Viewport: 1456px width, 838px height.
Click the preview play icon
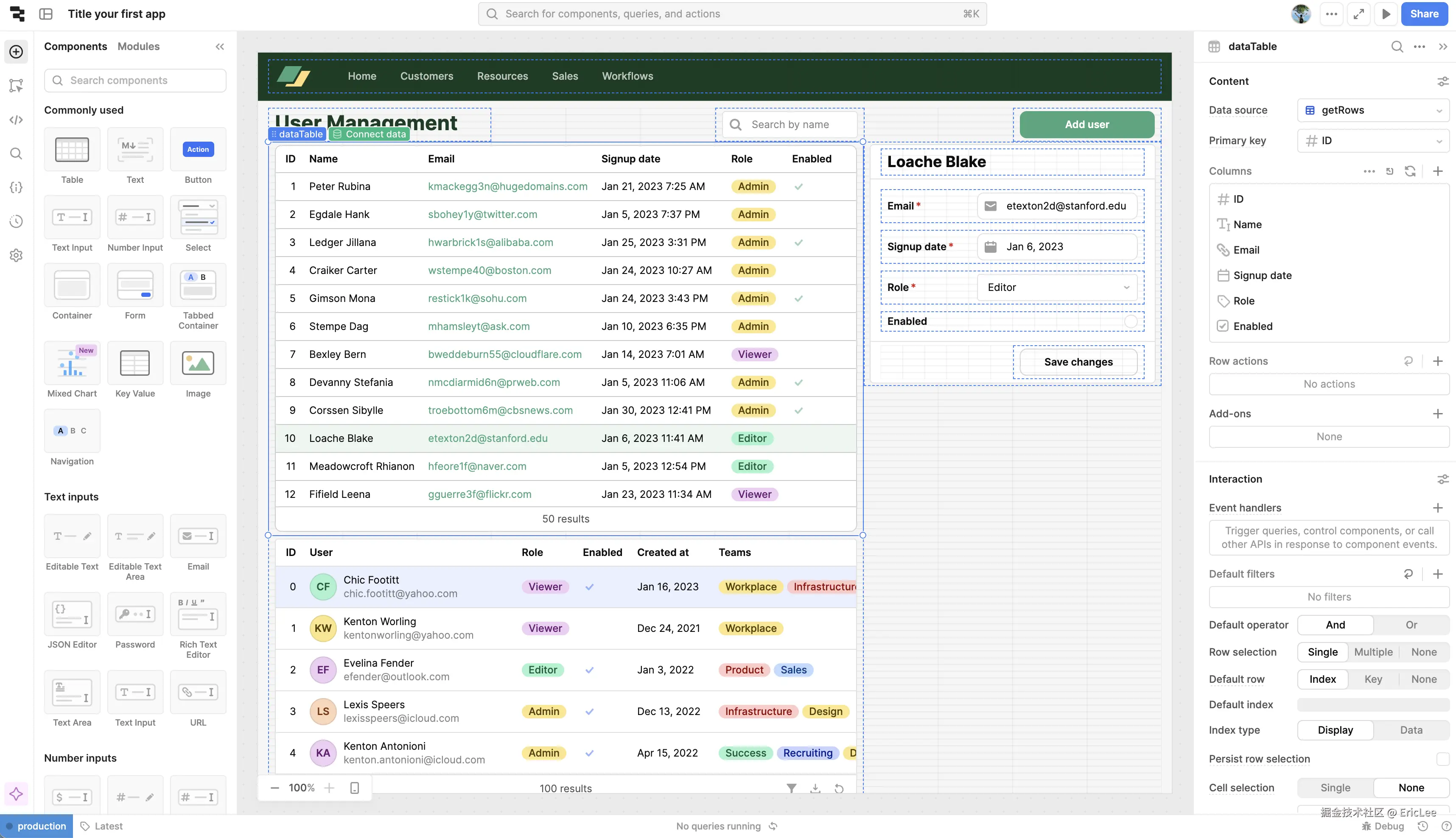click(x=1386, y=14)
